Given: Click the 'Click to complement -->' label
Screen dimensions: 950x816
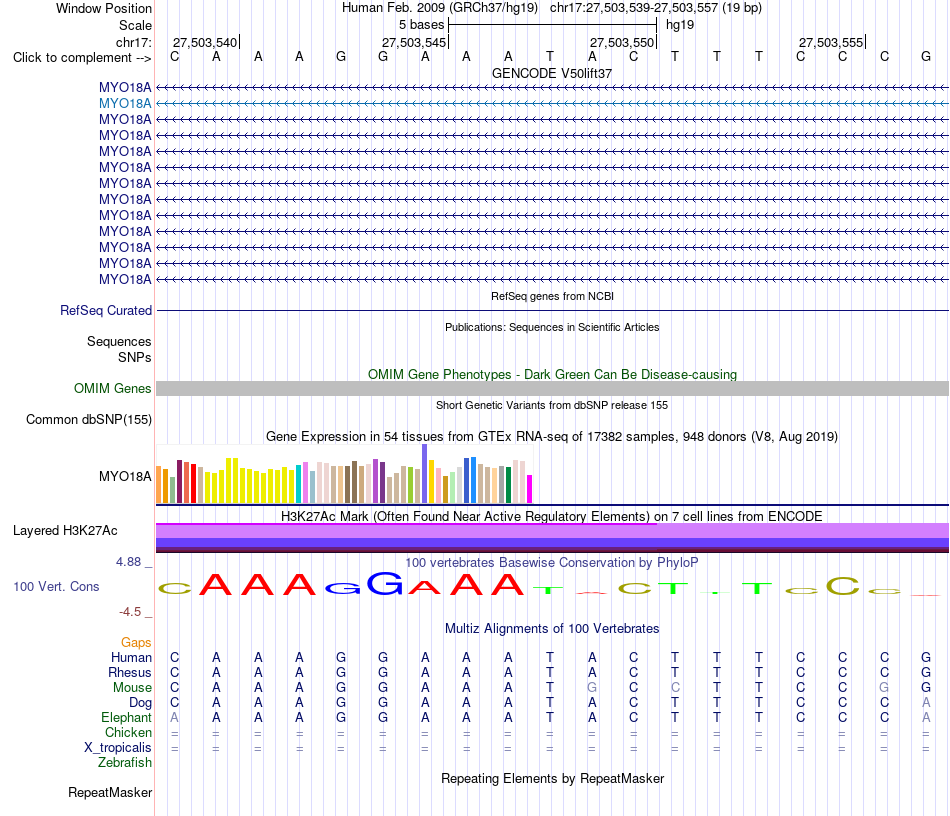Looking at the screenshot, I should [82, 58].
